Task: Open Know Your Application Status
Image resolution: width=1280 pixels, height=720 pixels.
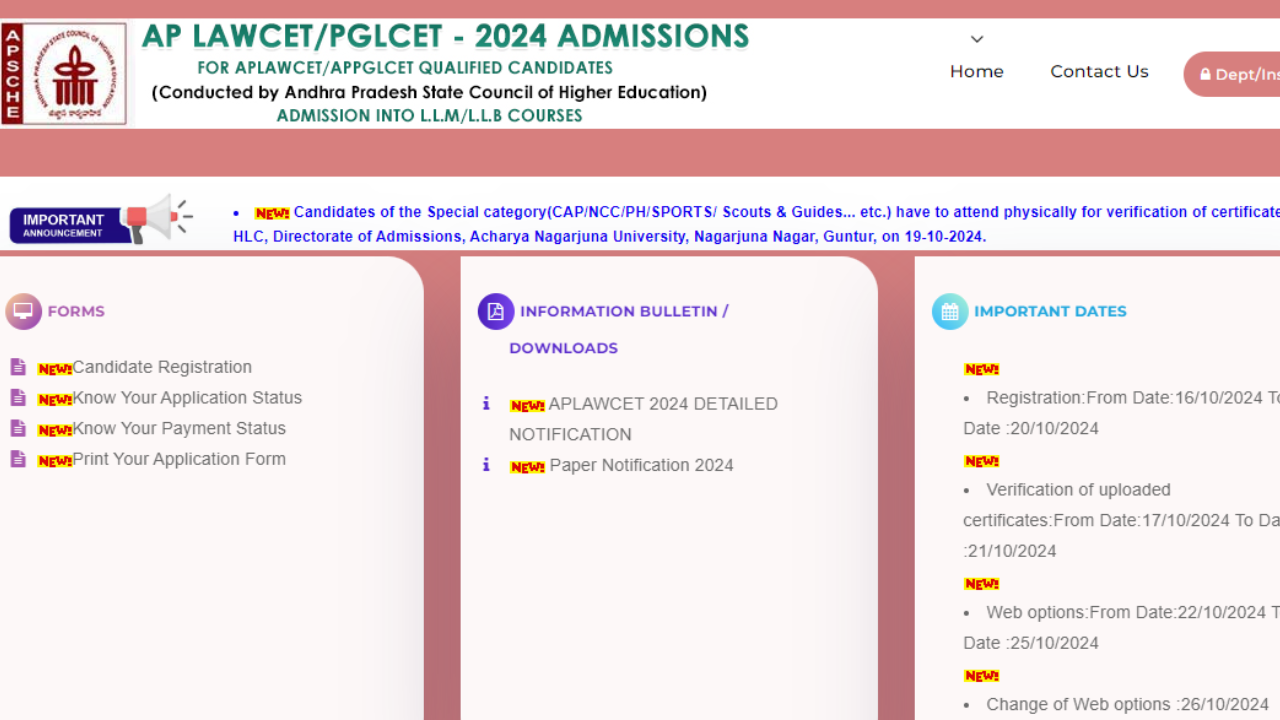Action: pyautogui.click(x=186, y=397)
